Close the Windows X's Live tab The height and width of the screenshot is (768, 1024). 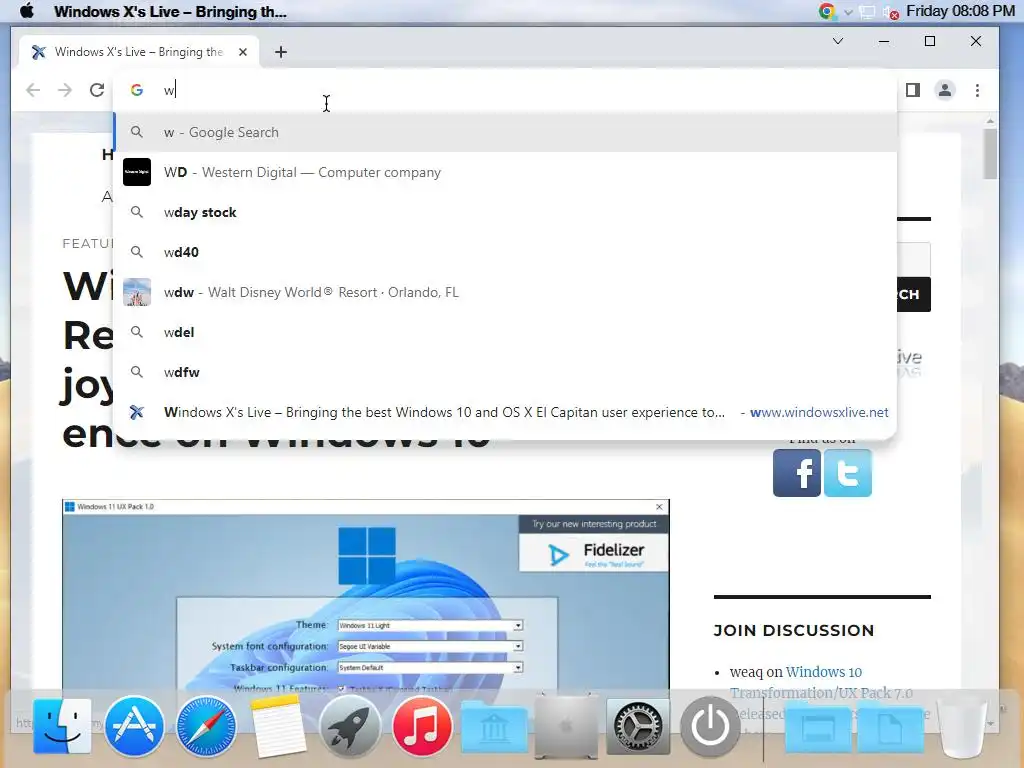243,52
